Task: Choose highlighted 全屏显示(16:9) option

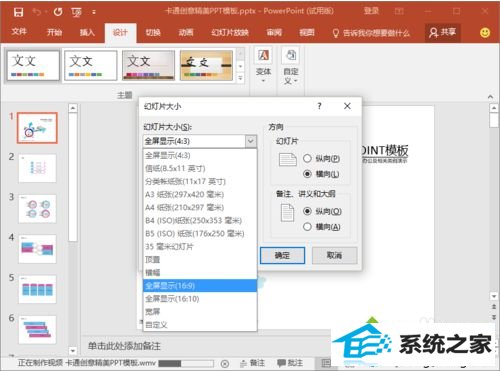Action: click(x=200, y=286)
